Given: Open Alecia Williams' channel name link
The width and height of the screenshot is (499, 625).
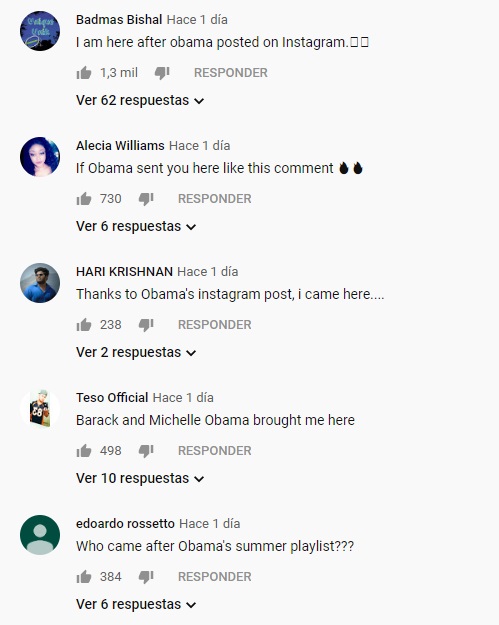Looking at the screenshot, I should click(120, 145).
